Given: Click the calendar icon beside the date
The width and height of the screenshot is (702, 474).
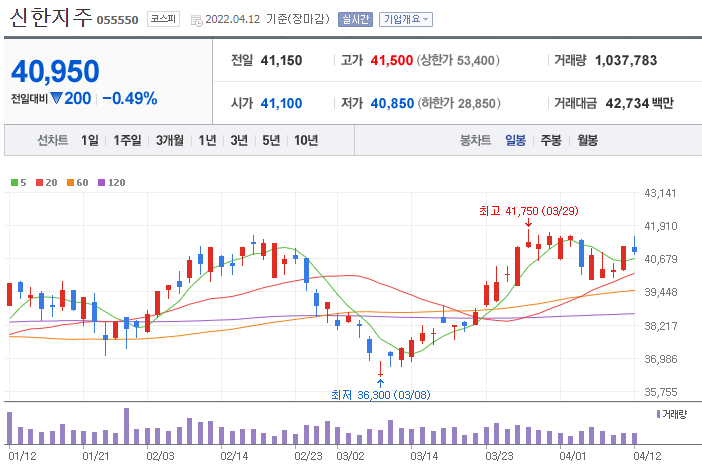Looking at the screenshot, I should tap(197, 21).
